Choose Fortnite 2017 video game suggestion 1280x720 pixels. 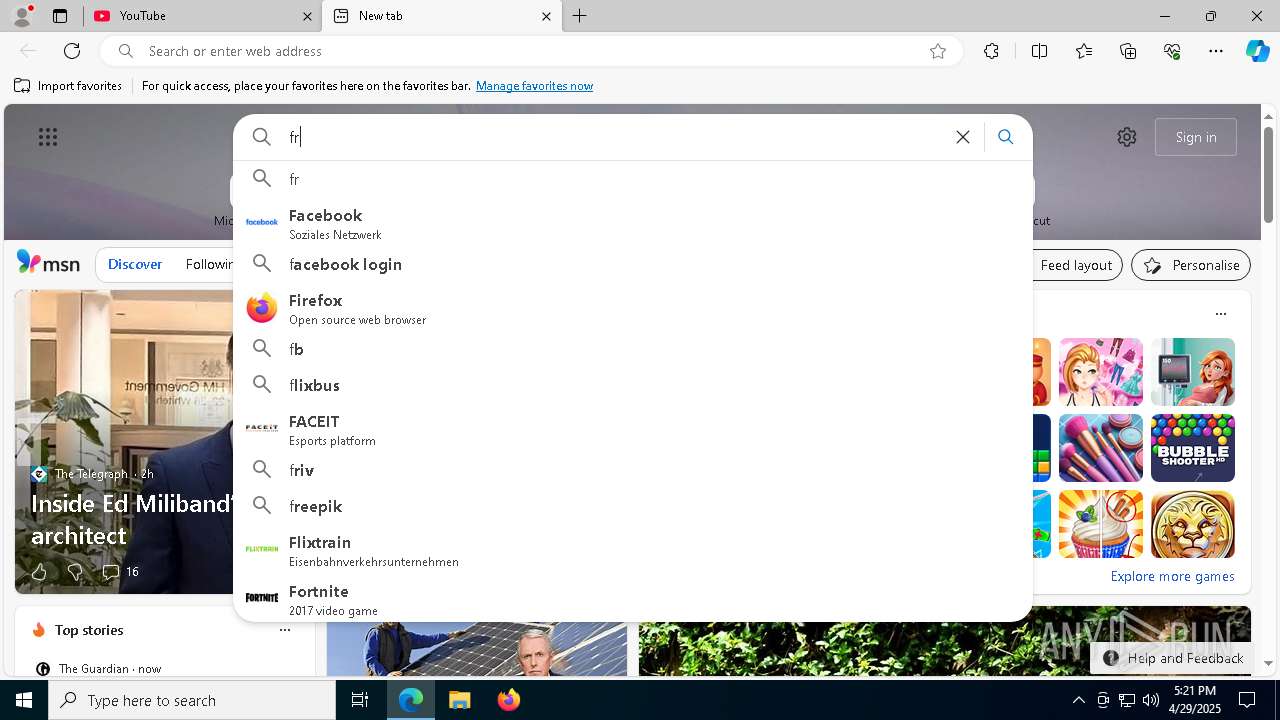tap(633, 599)
